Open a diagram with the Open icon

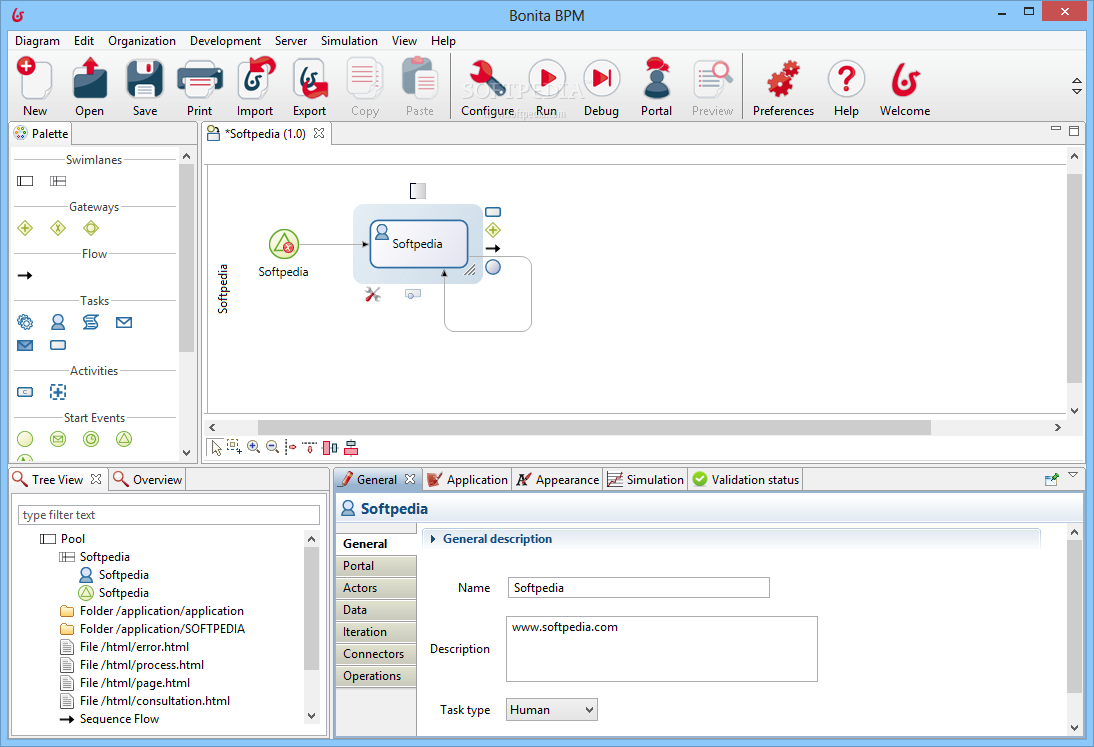click(x=89, y=79)
